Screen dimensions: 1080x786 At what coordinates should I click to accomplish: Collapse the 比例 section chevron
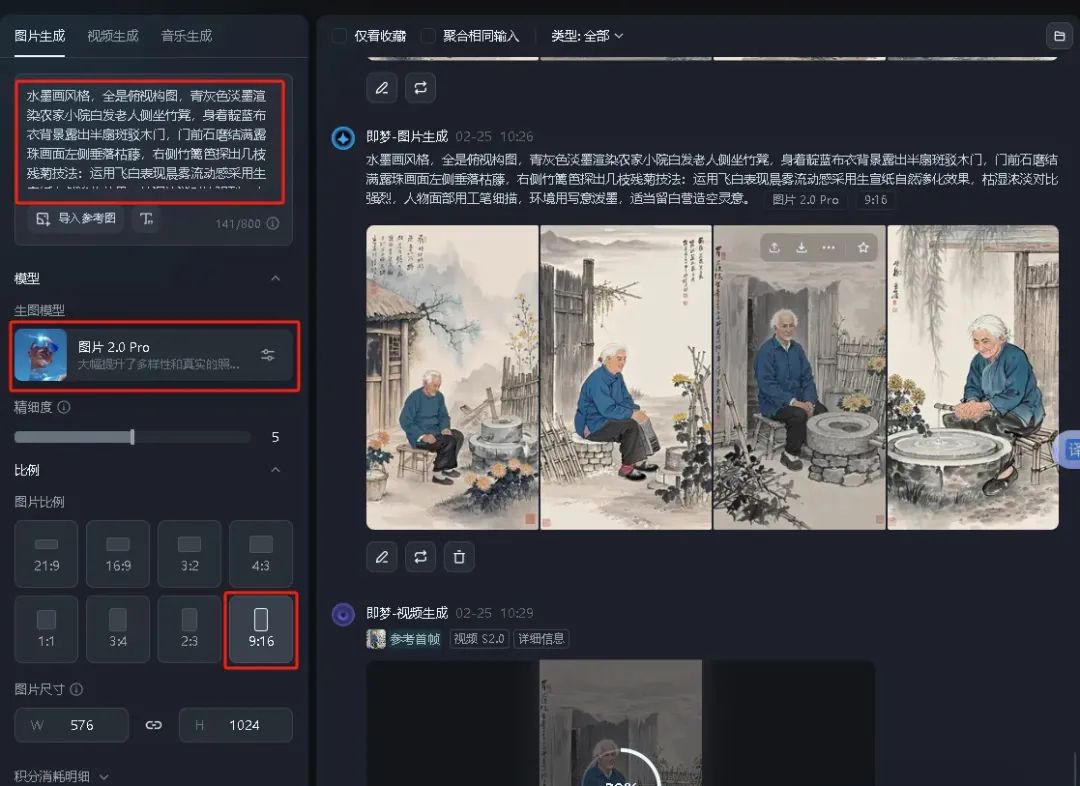coord(276,470)
